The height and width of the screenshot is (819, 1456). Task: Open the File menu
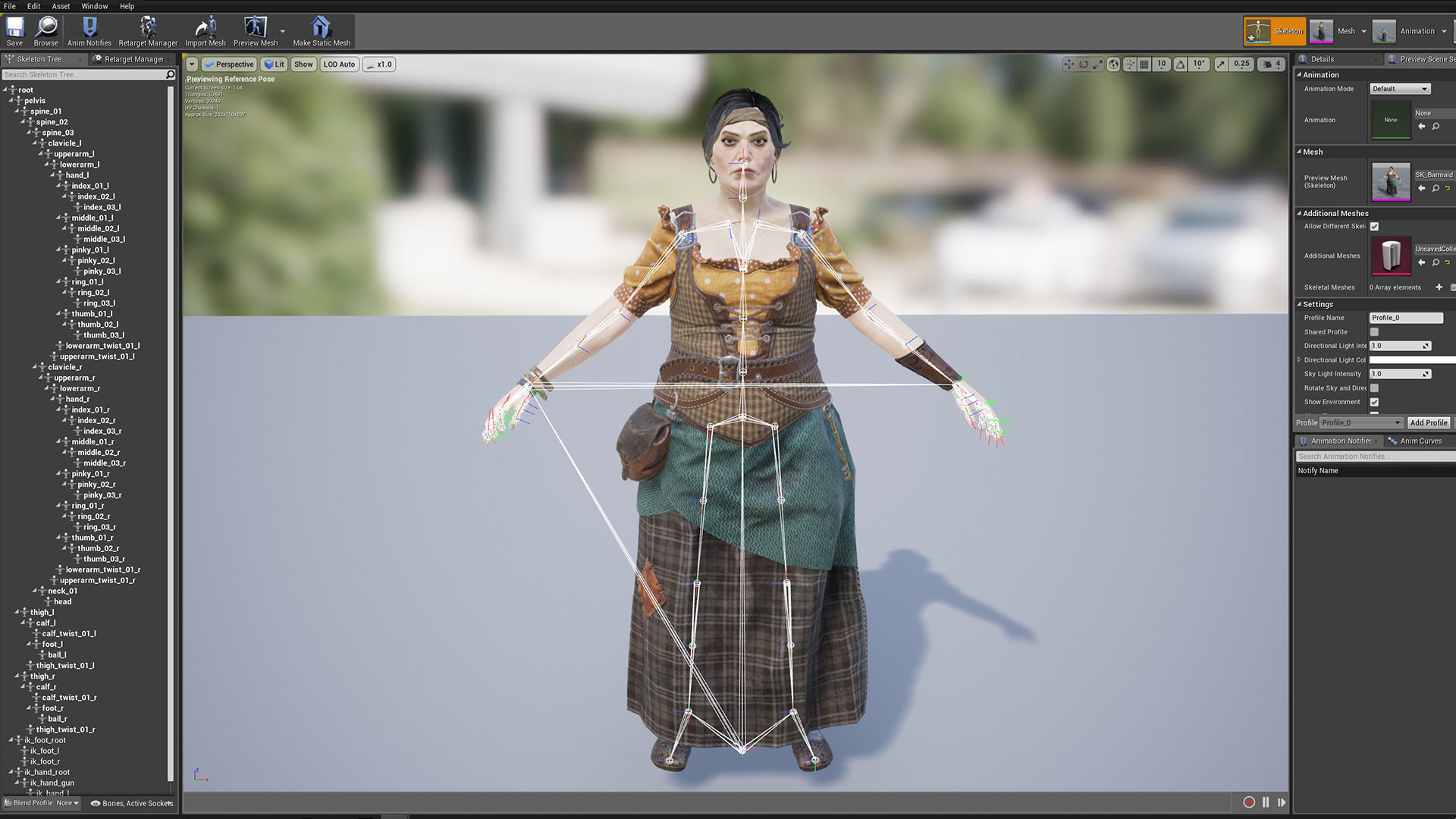click(10, 6)
